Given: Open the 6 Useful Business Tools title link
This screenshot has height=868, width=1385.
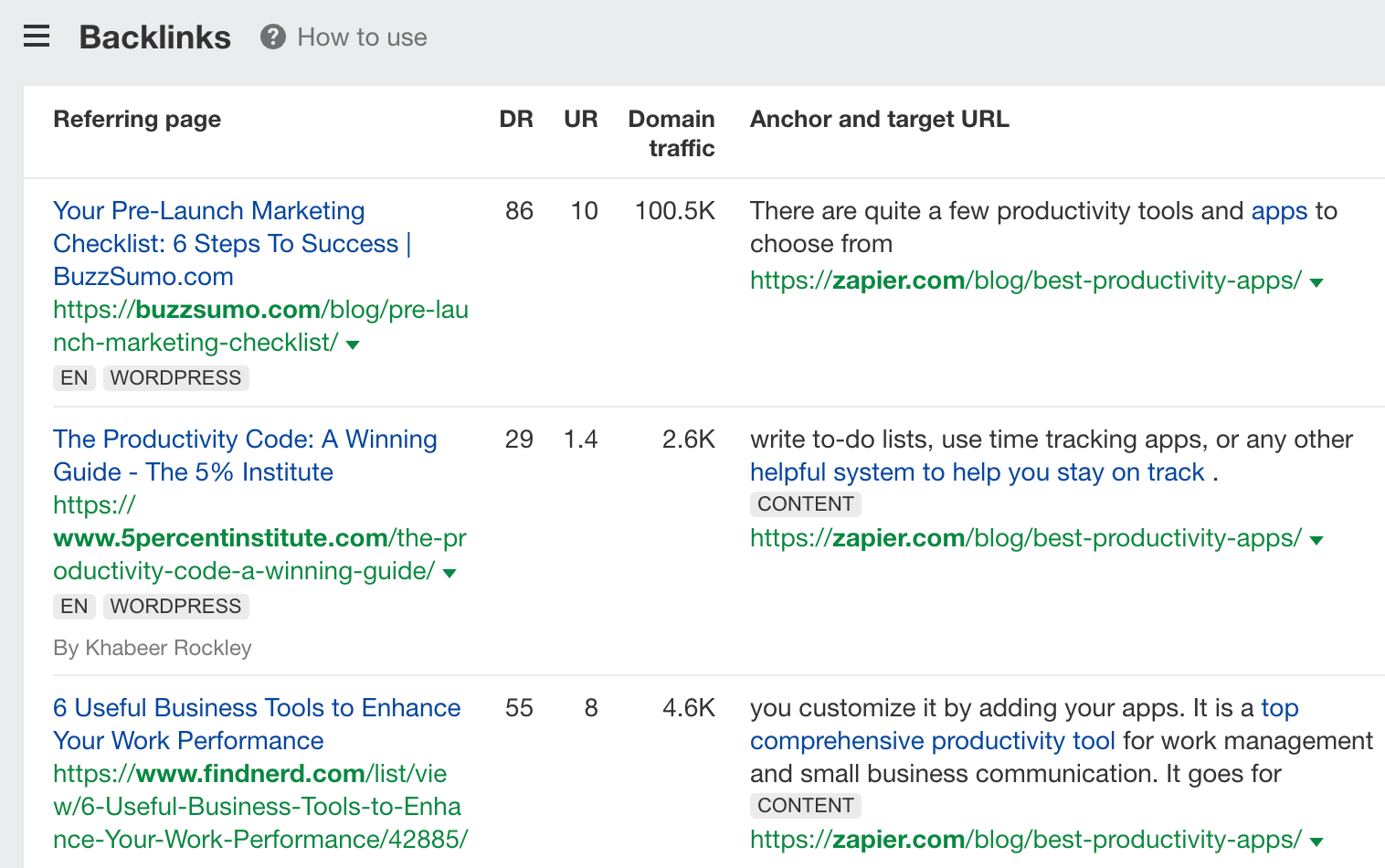Looking at the screenshot, I should click(257, 724).
